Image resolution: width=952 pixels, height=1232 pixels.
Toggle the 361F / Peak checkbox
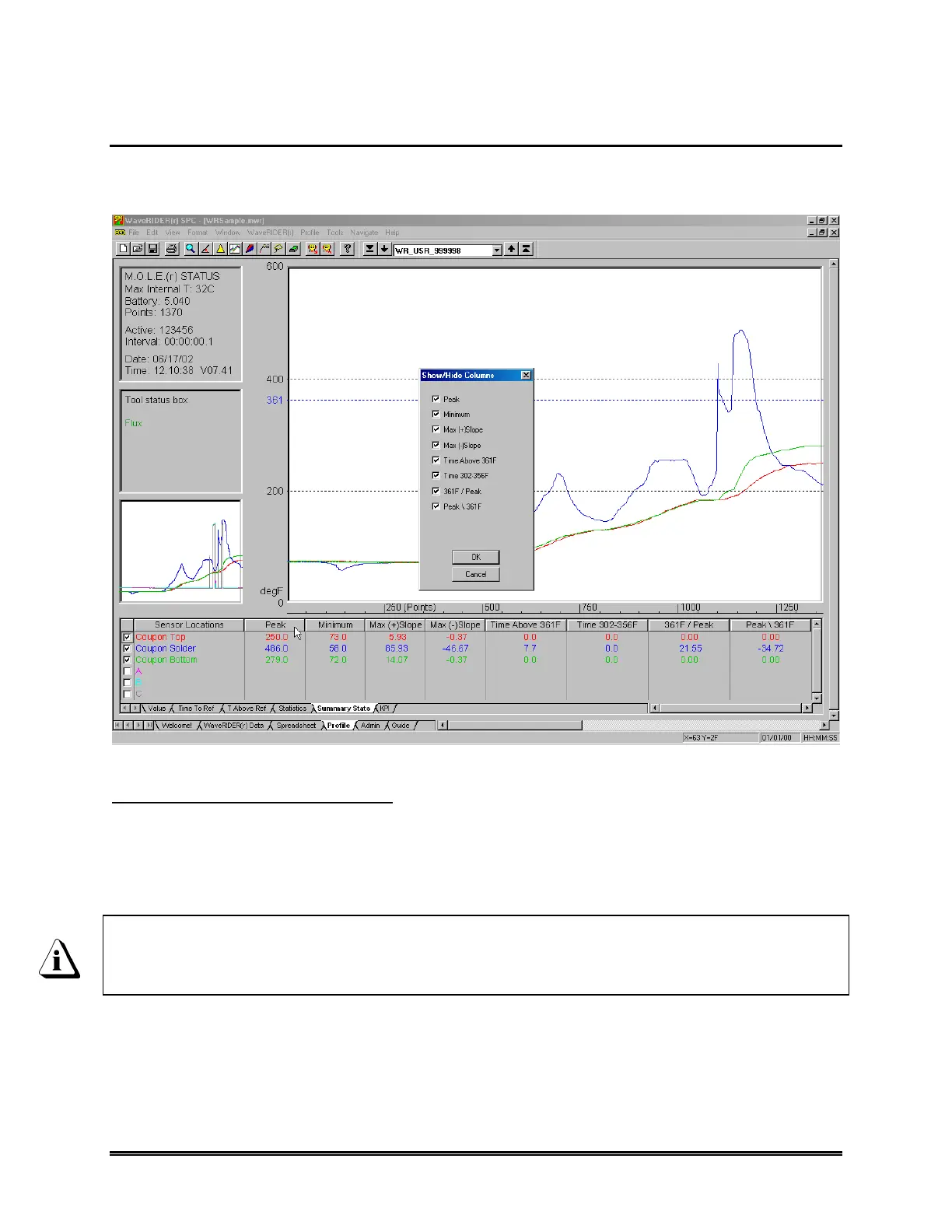tap(436, 491)
